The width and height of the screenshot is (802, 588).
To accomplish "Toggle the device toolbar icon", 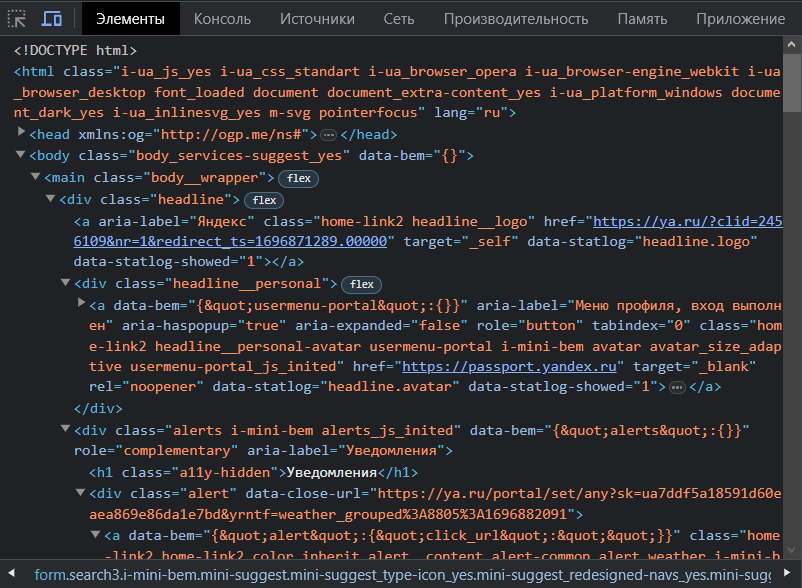I will (x=52, y=19).
